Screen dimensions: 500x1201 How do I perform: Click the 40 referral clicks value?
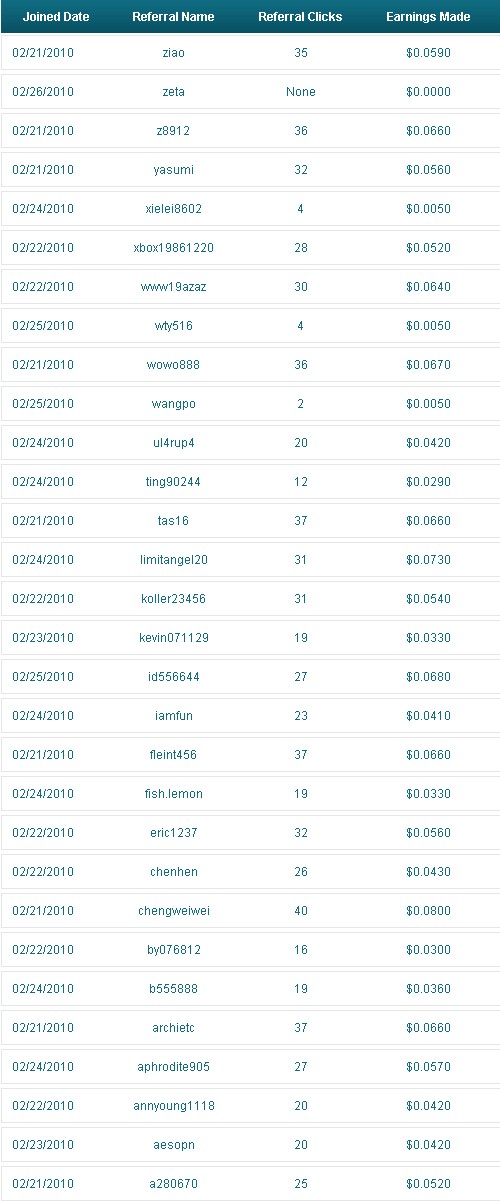pos(300,910)
